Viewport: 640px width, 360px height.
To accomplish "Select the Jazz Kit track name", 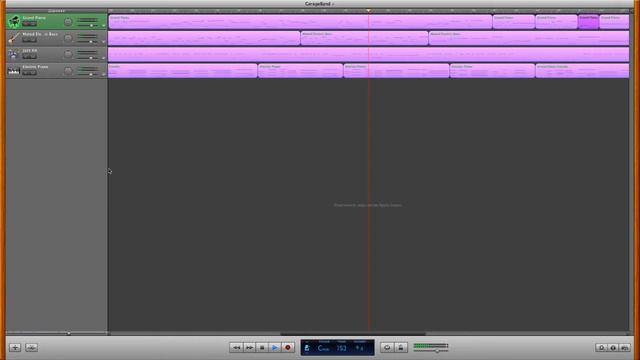I will point(29,51).
